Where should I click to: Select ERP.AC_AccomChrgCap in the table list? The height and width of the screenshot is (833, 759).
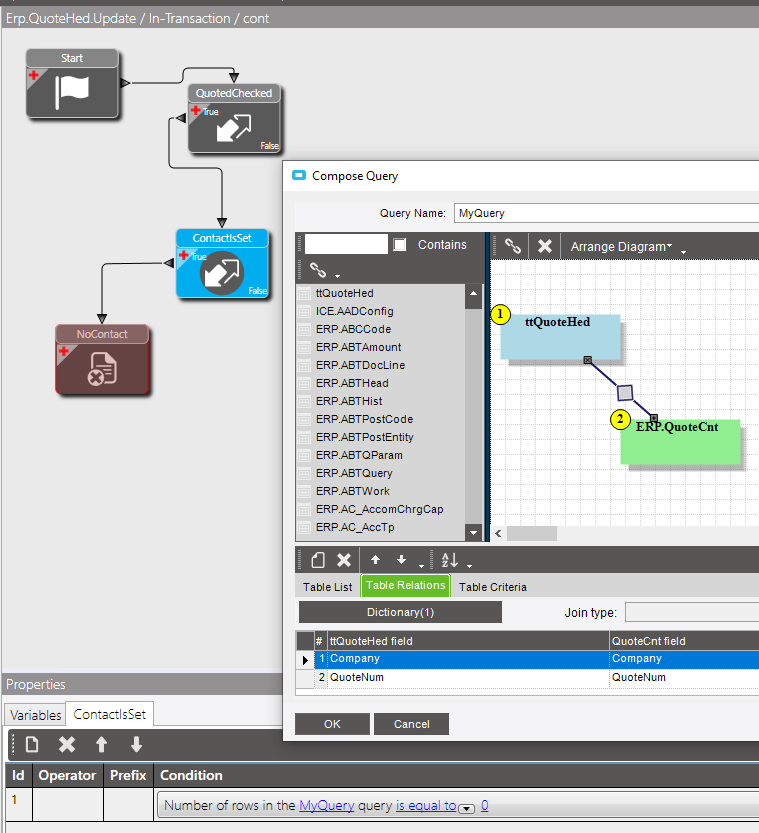click(x=379, y=509)
